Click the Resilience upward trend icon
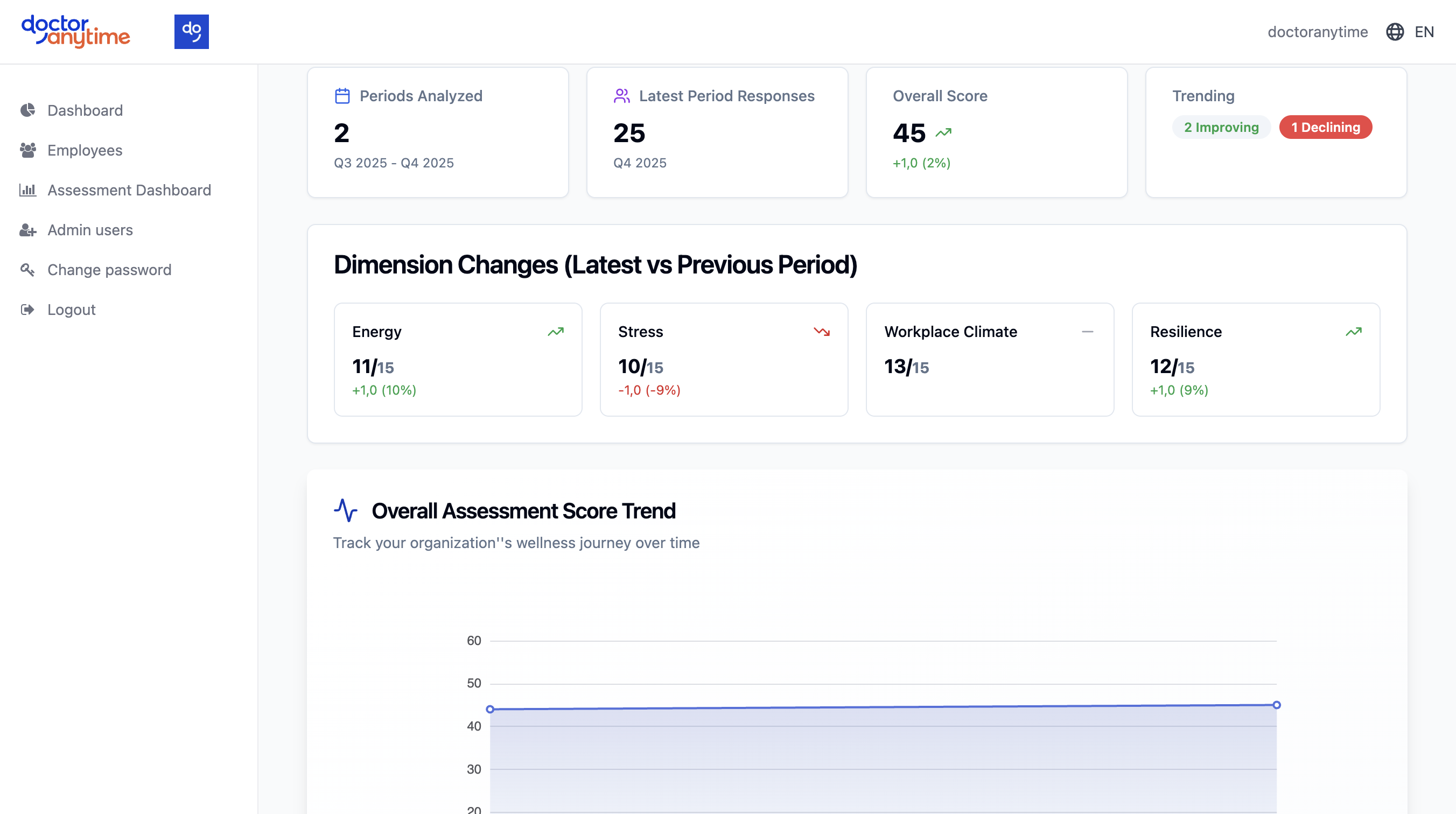1456x814 pixels. point(1353,332)
